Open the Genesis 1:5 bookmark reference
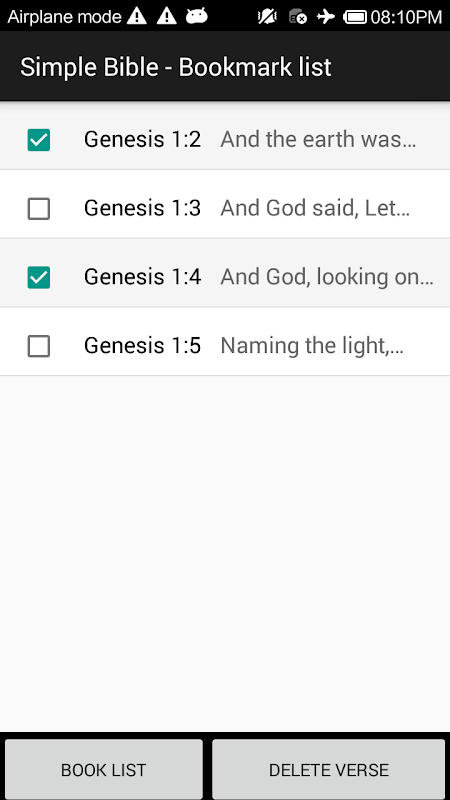The height and width of the screenshot is (800, 450). click(142, 346)
